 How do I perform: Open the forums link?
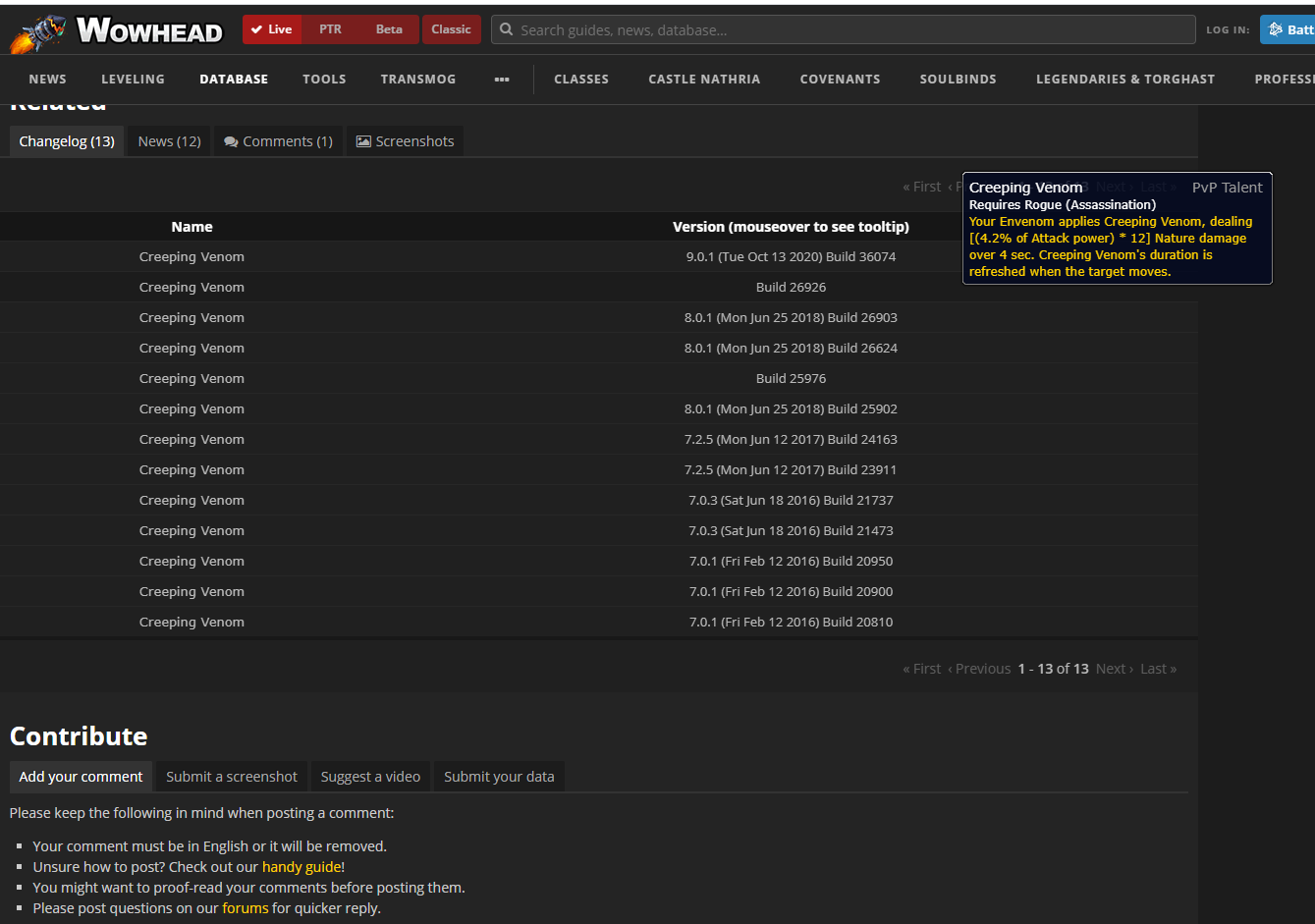click(x=246, y=908)
